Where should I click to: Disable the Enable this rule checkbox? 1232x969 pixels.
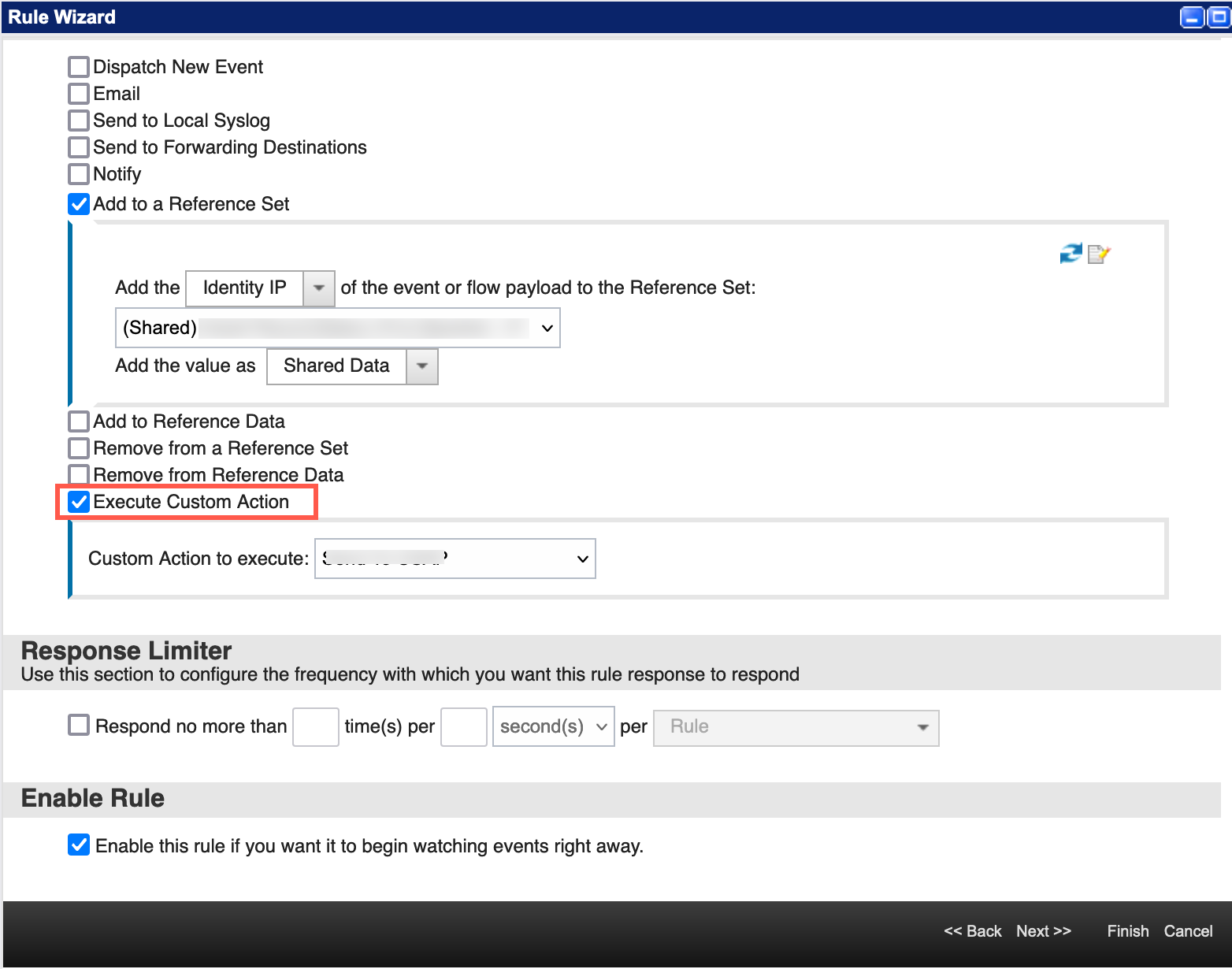(79, 845)
